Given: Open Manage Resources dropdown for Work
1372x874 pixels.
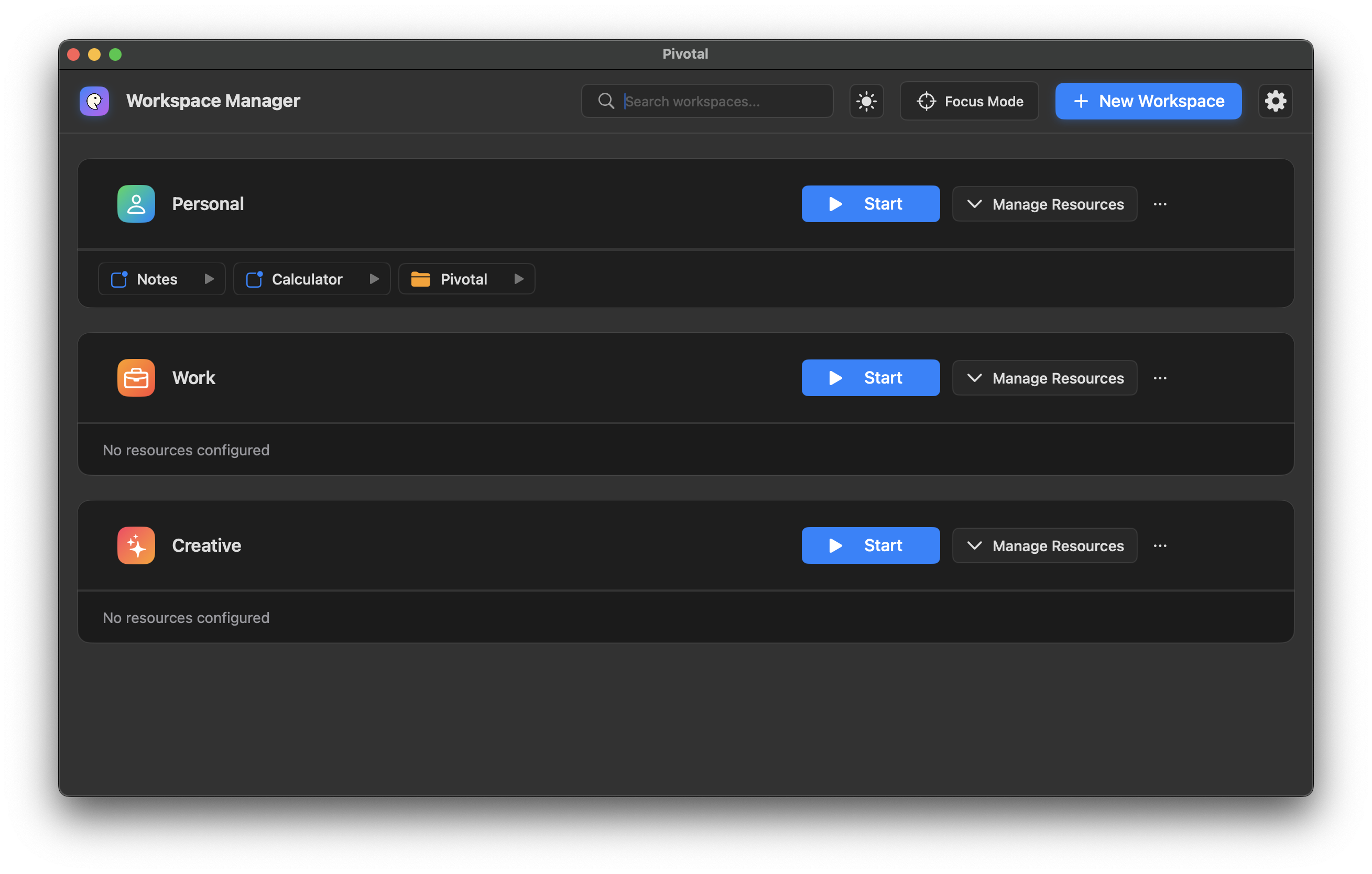Looking at the screenshot, I should [1044, 377].
